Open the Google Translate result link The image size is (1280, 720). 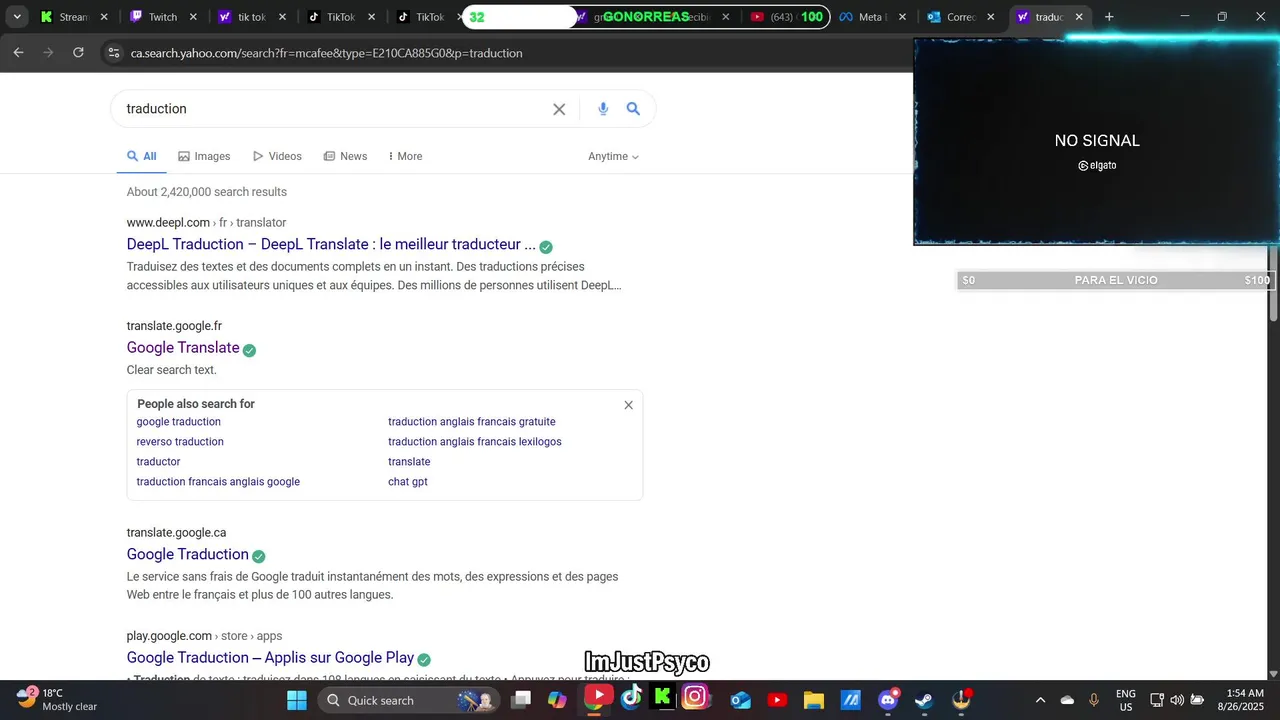[183, 348]
